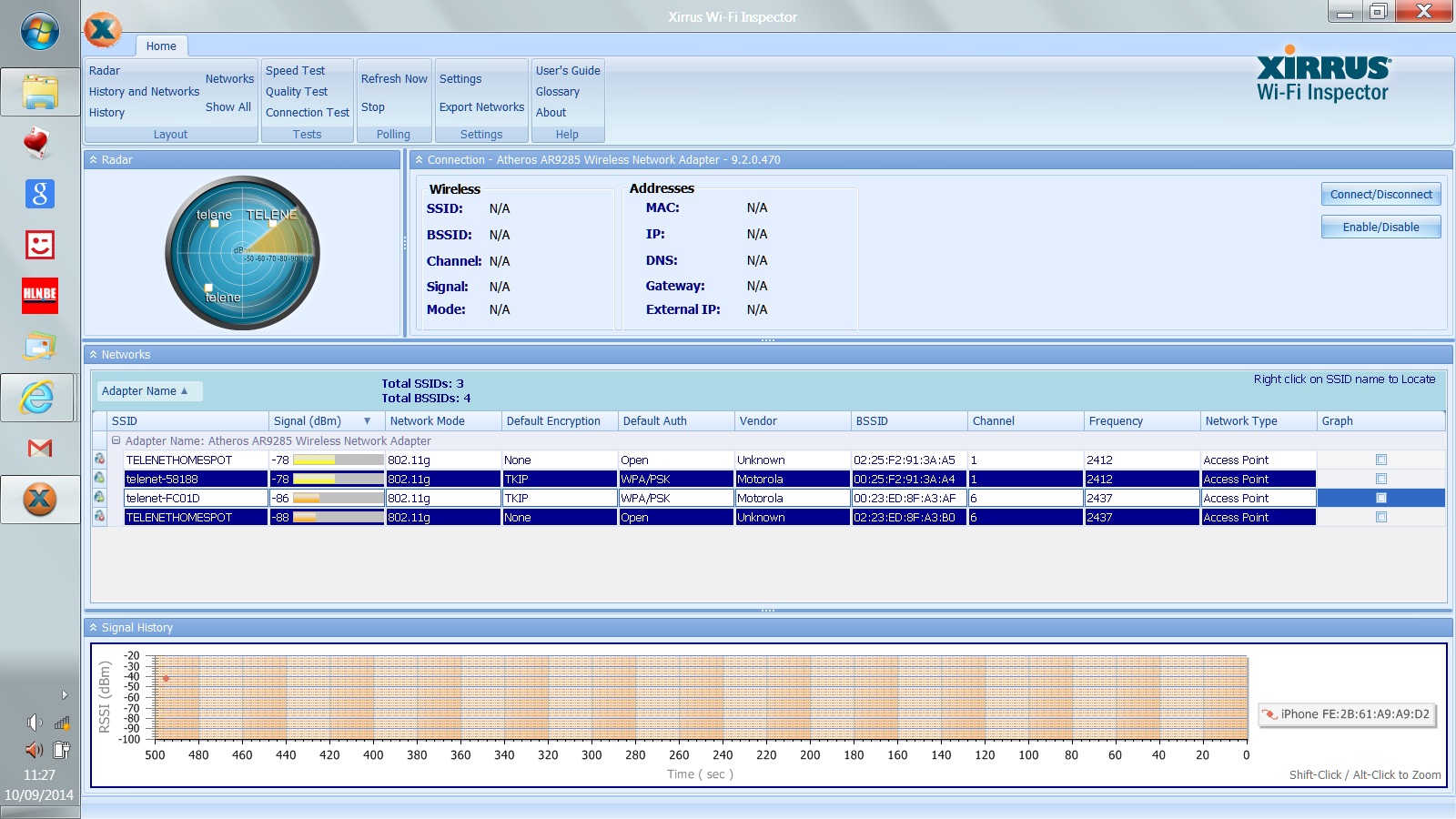Switch to the Home ribbon tab

point(161,46)
